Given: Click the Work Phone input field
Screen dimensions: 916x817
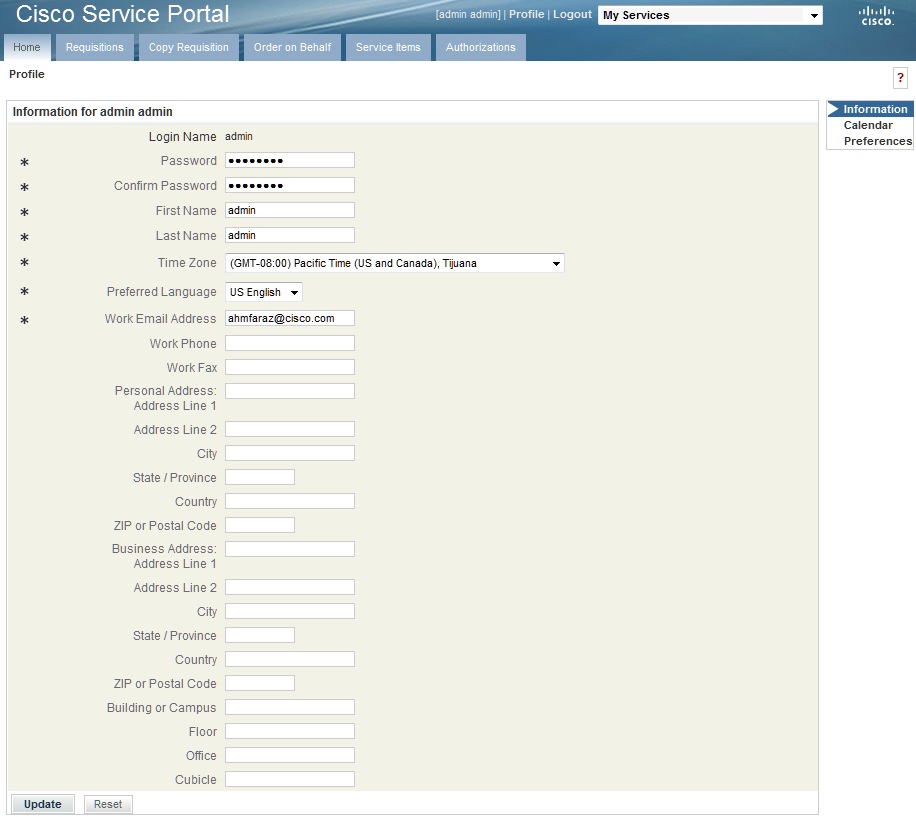Looking at the screenshot, I should 290,343.
